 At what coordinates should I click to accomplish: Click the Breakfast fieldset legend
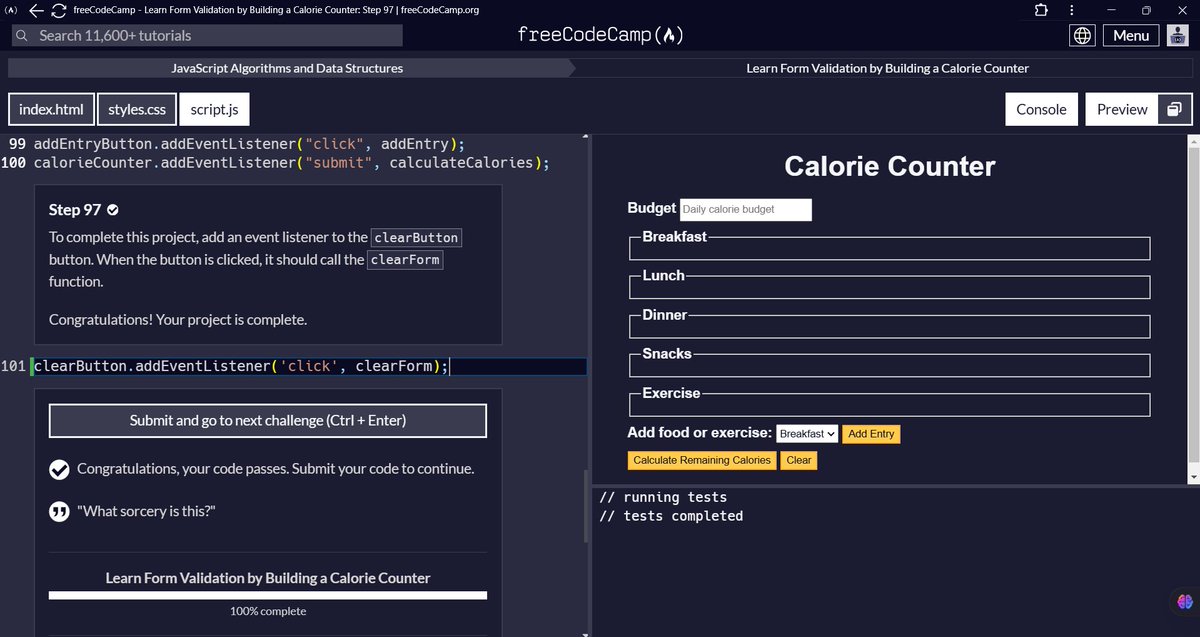(x=674, y=237)
